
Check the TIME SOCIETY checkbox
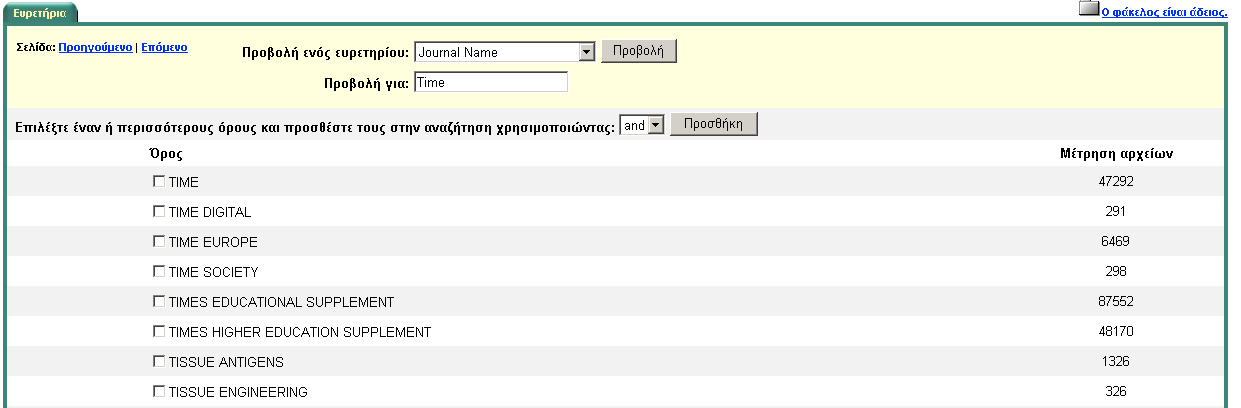click(x=158, y=272)
